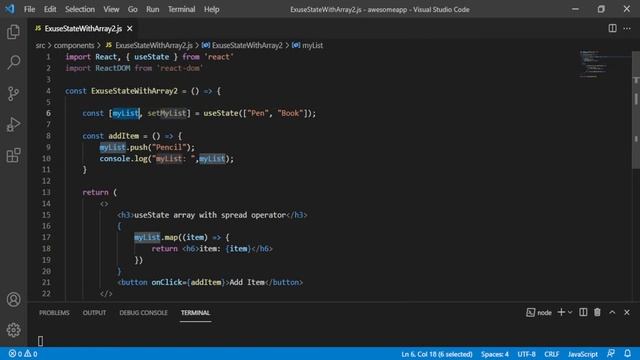Change indentation via Spaces: 4
640x360 pixels.
pyautogui.click(x=495, y=354)
